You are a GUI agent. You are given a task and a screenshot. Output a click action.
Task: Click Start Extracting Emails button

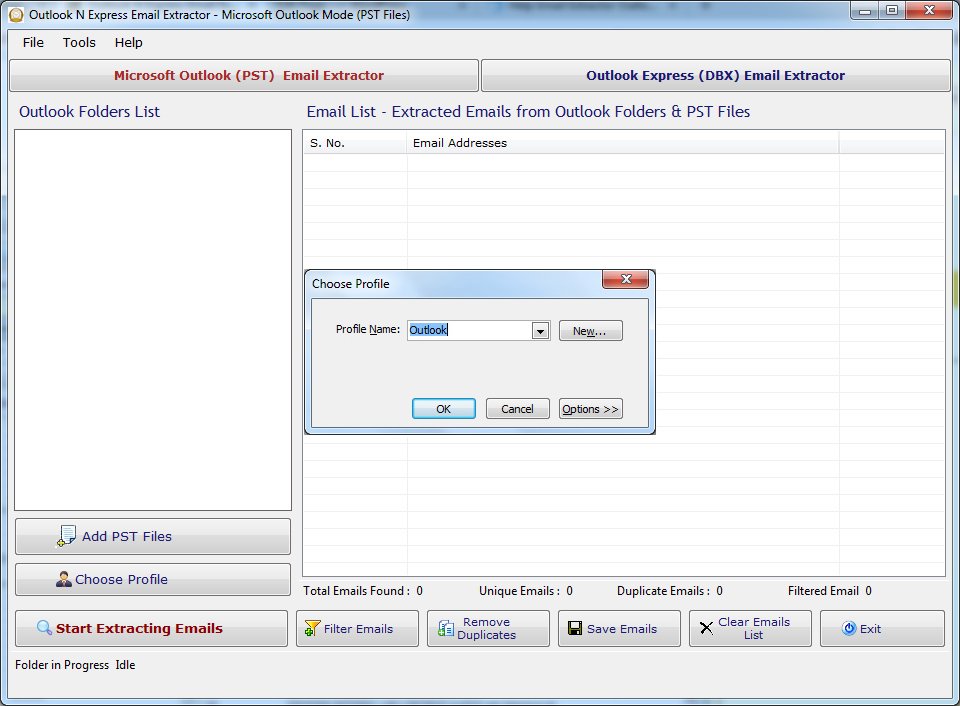coord(151,628)
